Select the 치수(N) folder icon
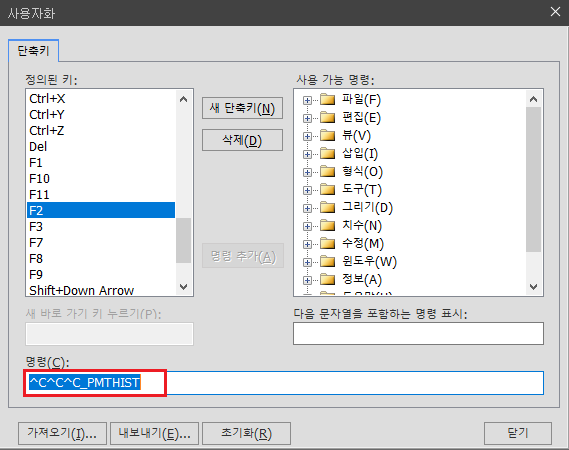The image size is (569, 450). [327, 226]
